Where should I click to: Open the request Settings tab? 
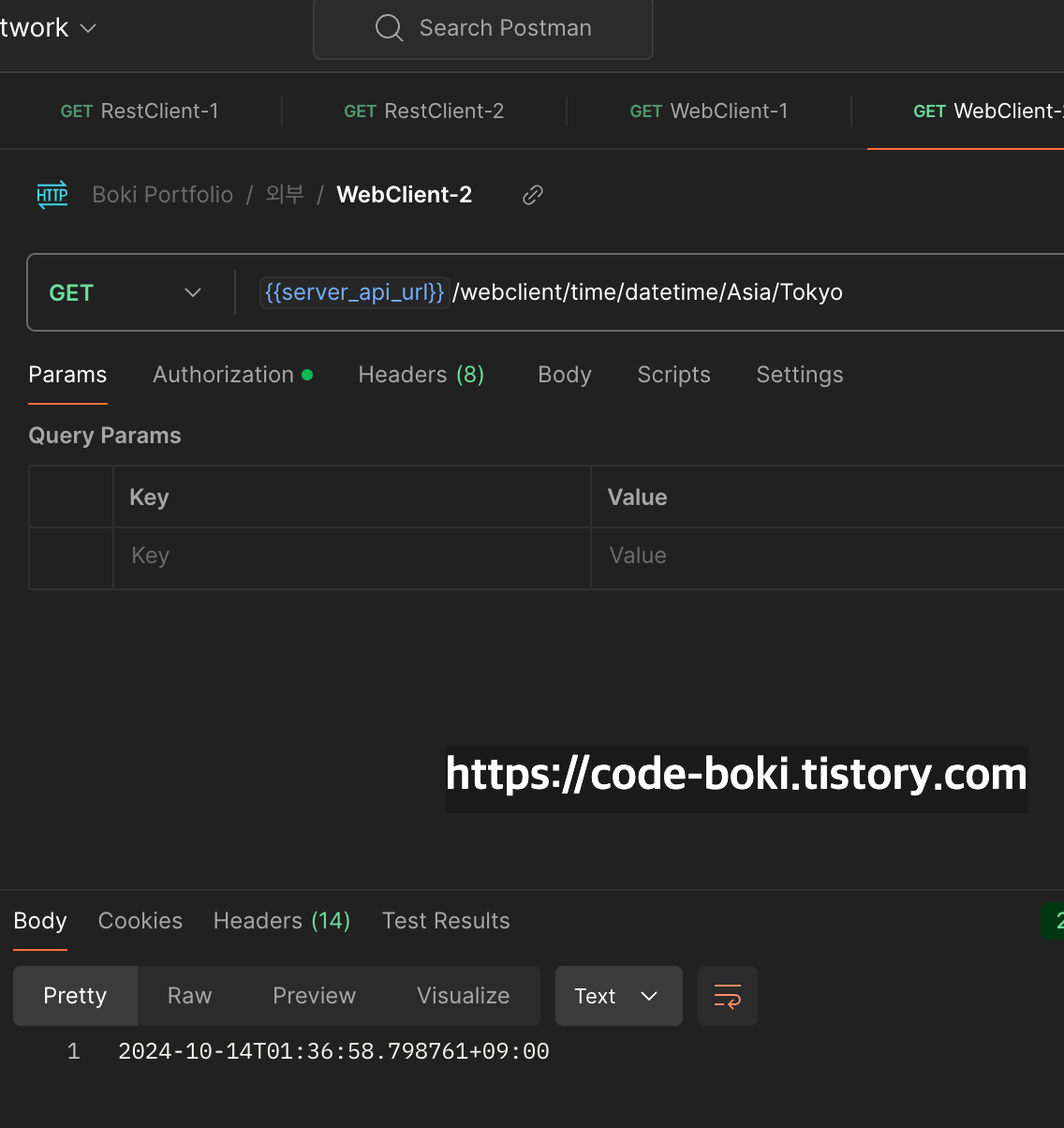[800, 375]
